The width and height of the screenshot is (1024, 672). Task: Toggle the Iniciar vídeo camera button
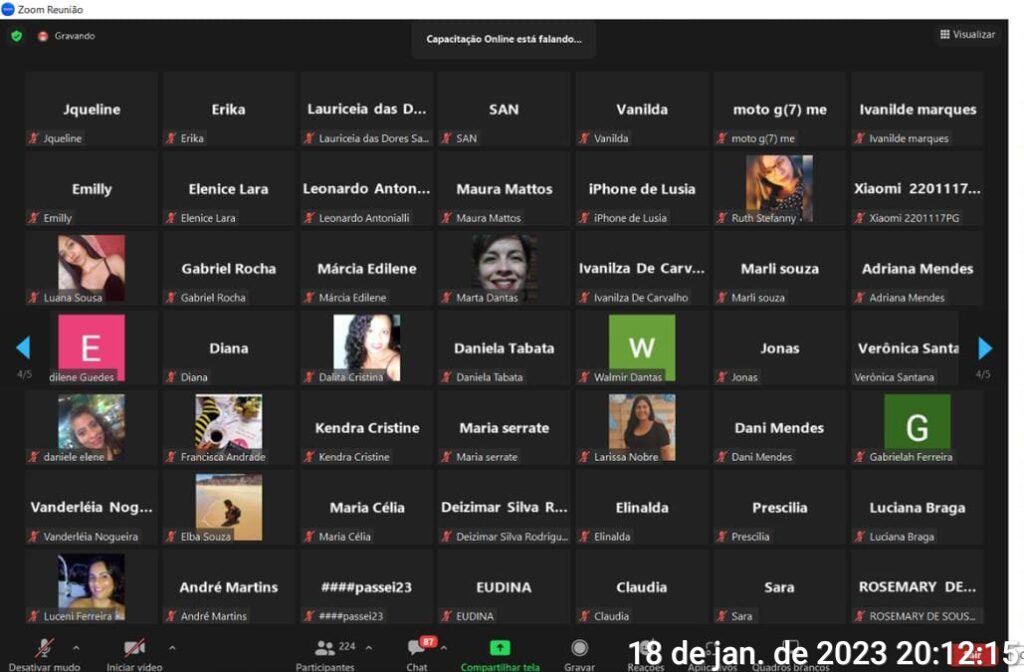pos(134,648)
